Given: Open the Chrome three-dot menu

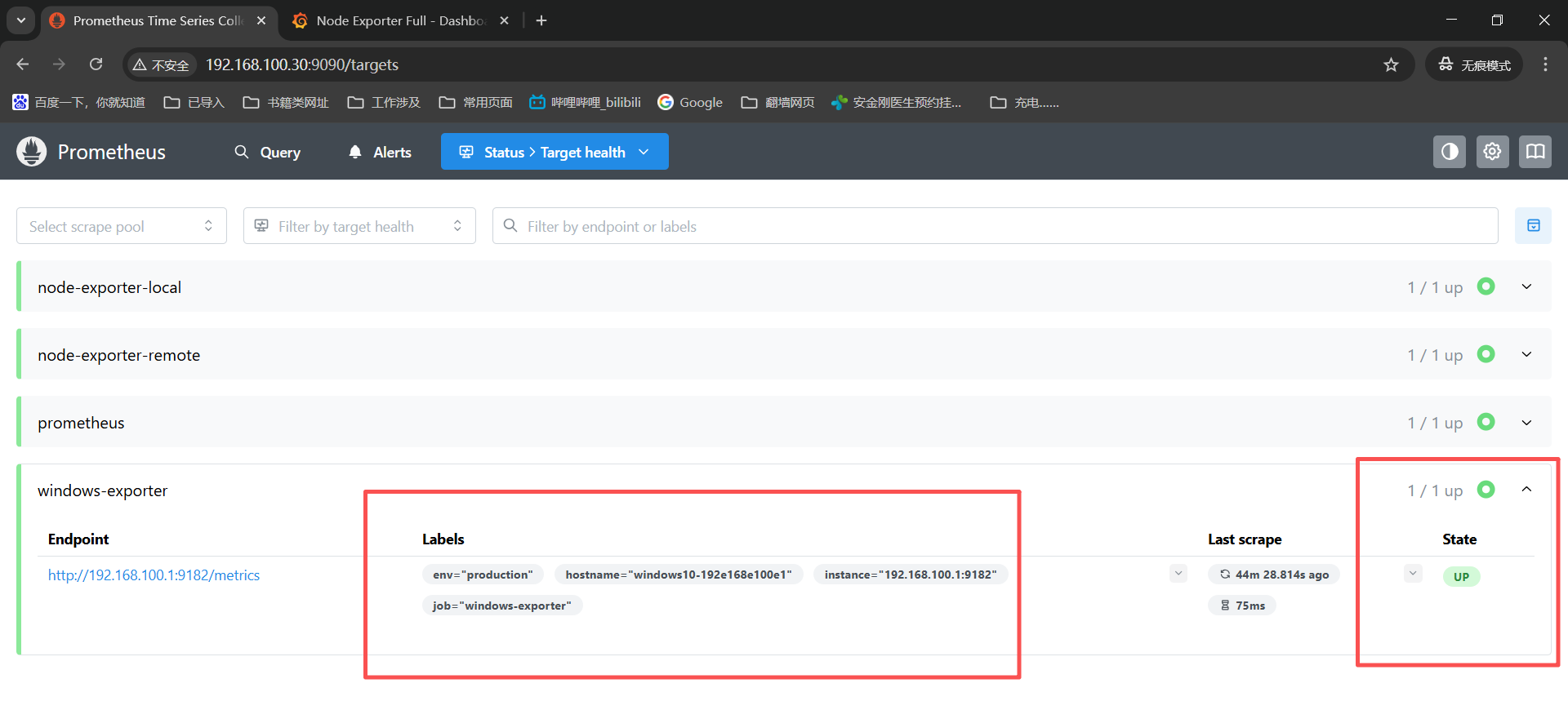Looking at the screenshot, I should tap(1545, 64).
